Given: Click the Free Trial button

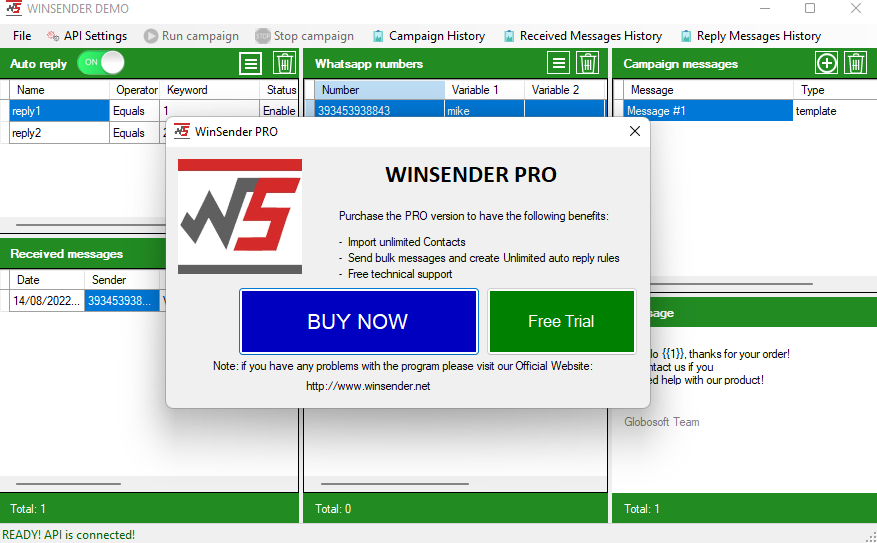Looking at the screenshot, I should coord(562,322).
